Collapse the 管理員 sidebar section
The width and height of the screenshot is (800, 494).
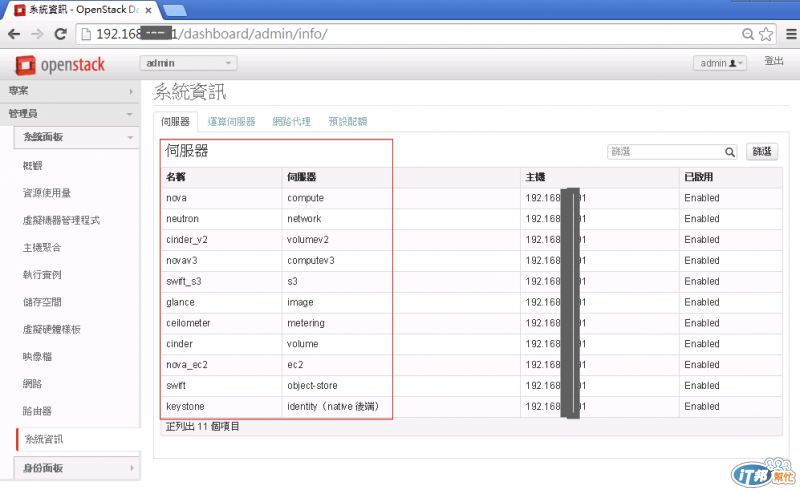pos(70,113)
